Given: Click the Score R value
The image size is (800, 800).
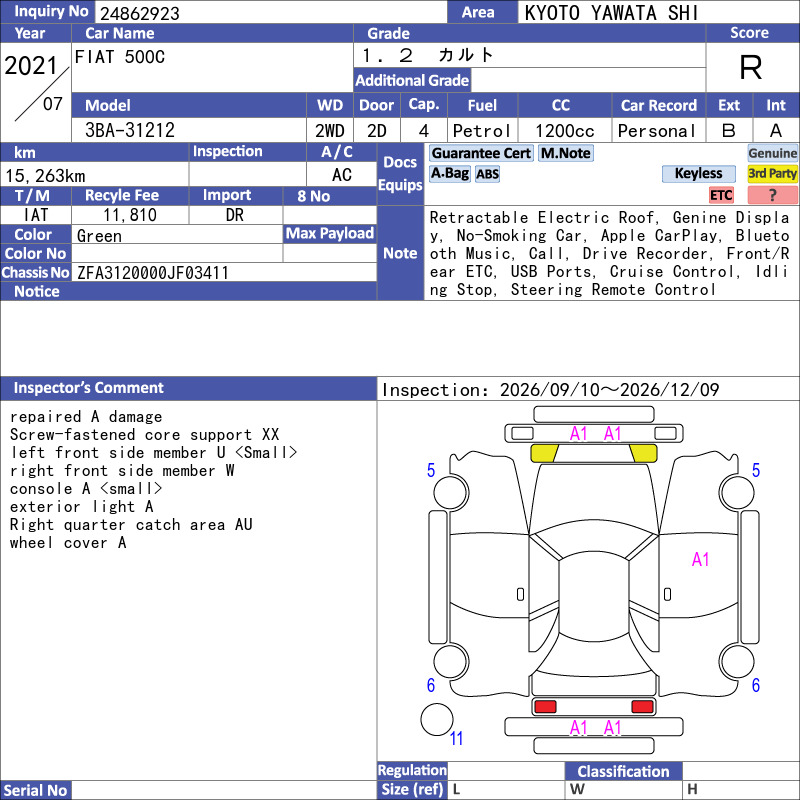Looking at the screenshot, I should [751, 67].
